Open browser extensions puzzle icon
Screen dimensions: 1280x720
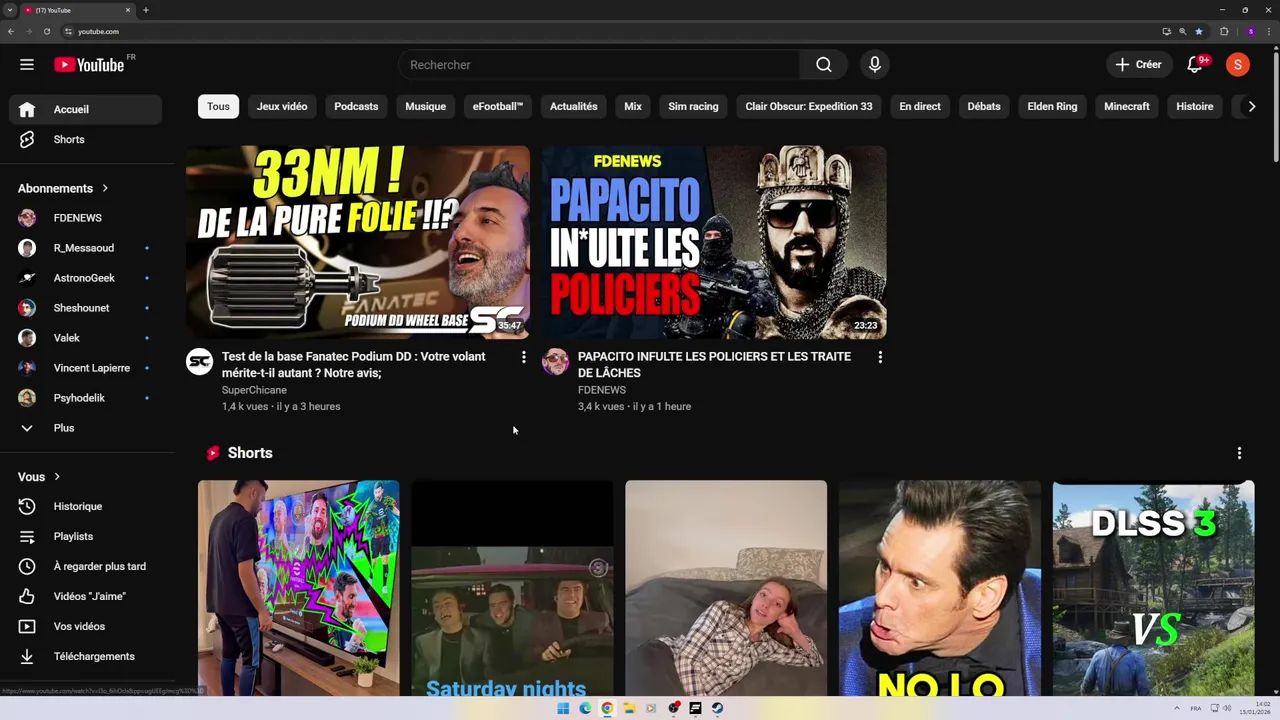point(1224,31)
